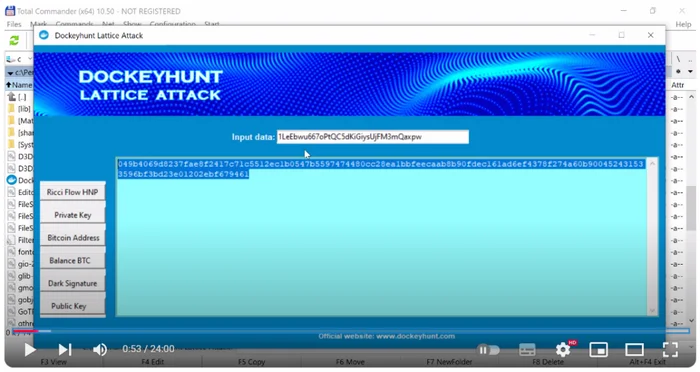The width and height of the screenshot is (700, 372).
Task: Click the Private Key button
Action: pos(73,215)
